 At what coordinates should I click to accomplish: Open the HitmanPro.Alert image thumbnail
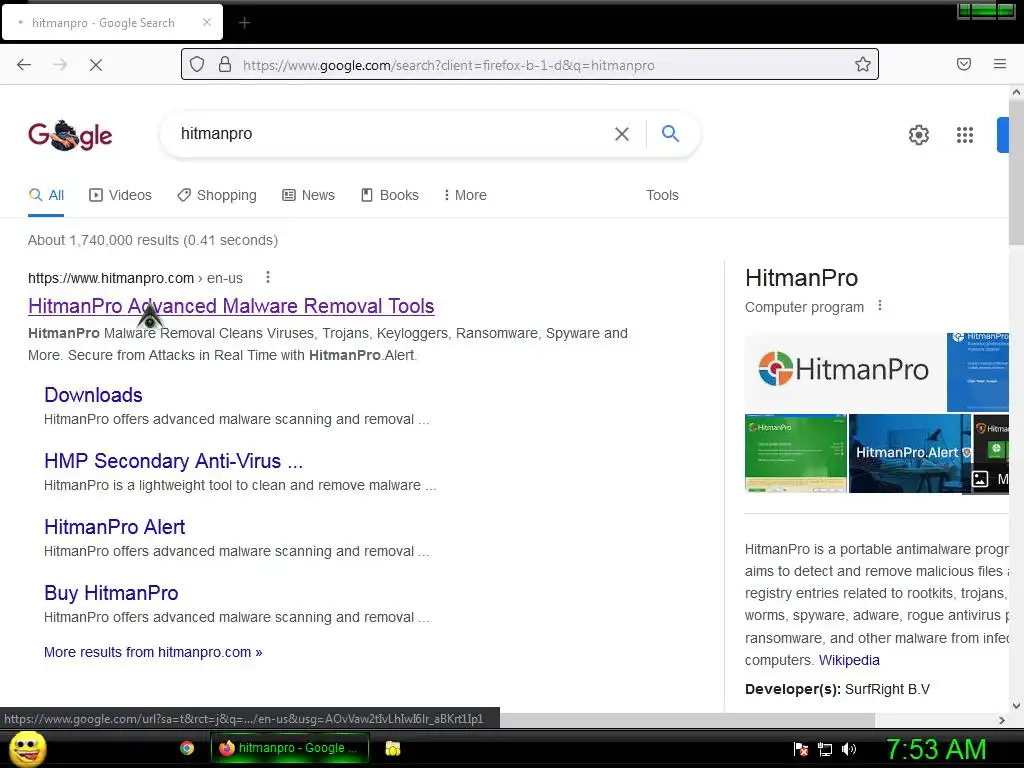point(910,453)
